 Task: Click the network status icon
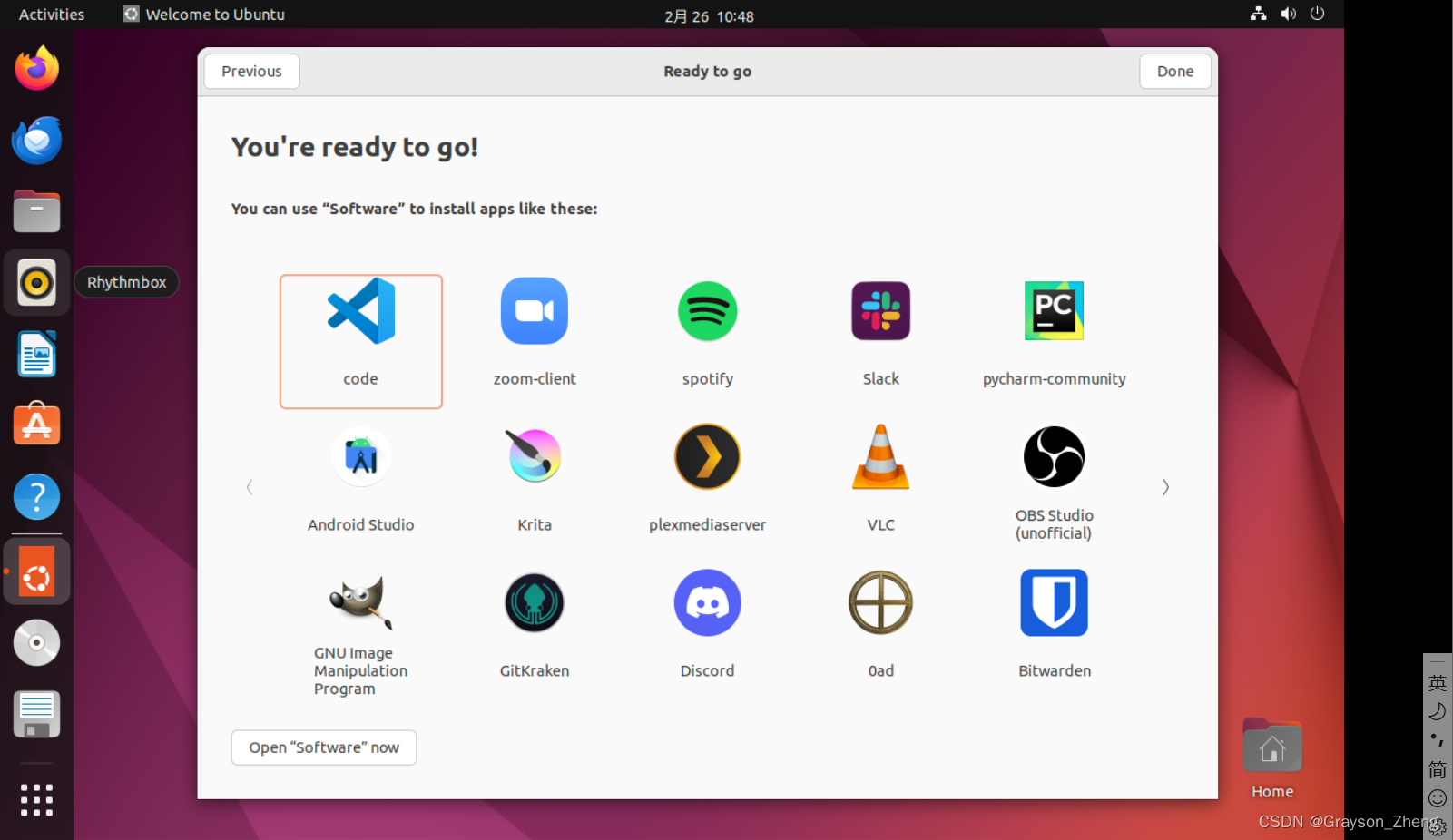tap(1258, 14)
